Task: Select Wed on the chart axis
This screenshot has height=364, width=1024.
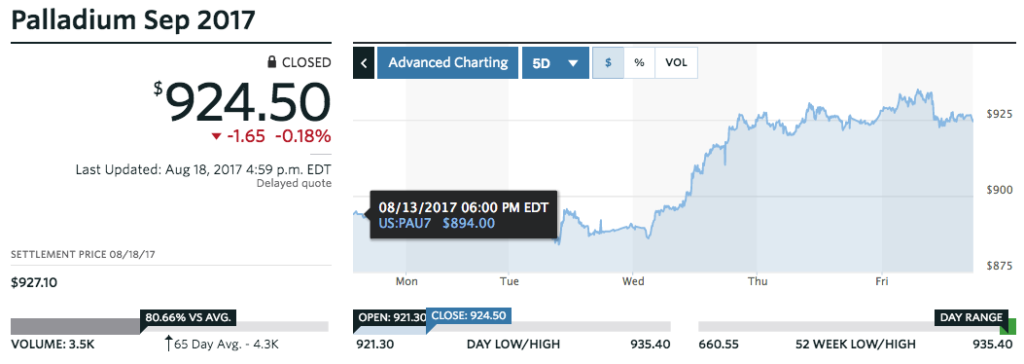Action: [633, 281]
